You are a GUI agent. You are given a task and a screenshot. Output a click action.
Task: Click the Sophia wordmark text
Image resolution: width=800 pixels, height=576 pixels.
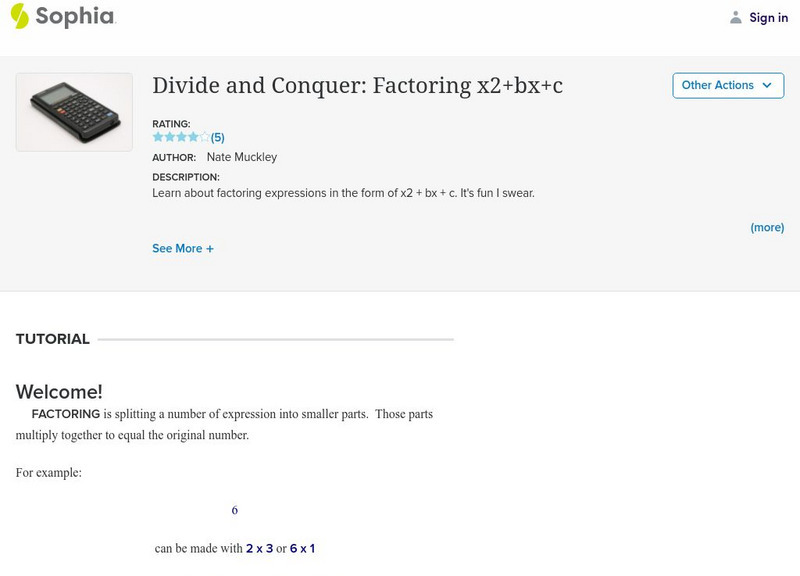pos(75,16)
